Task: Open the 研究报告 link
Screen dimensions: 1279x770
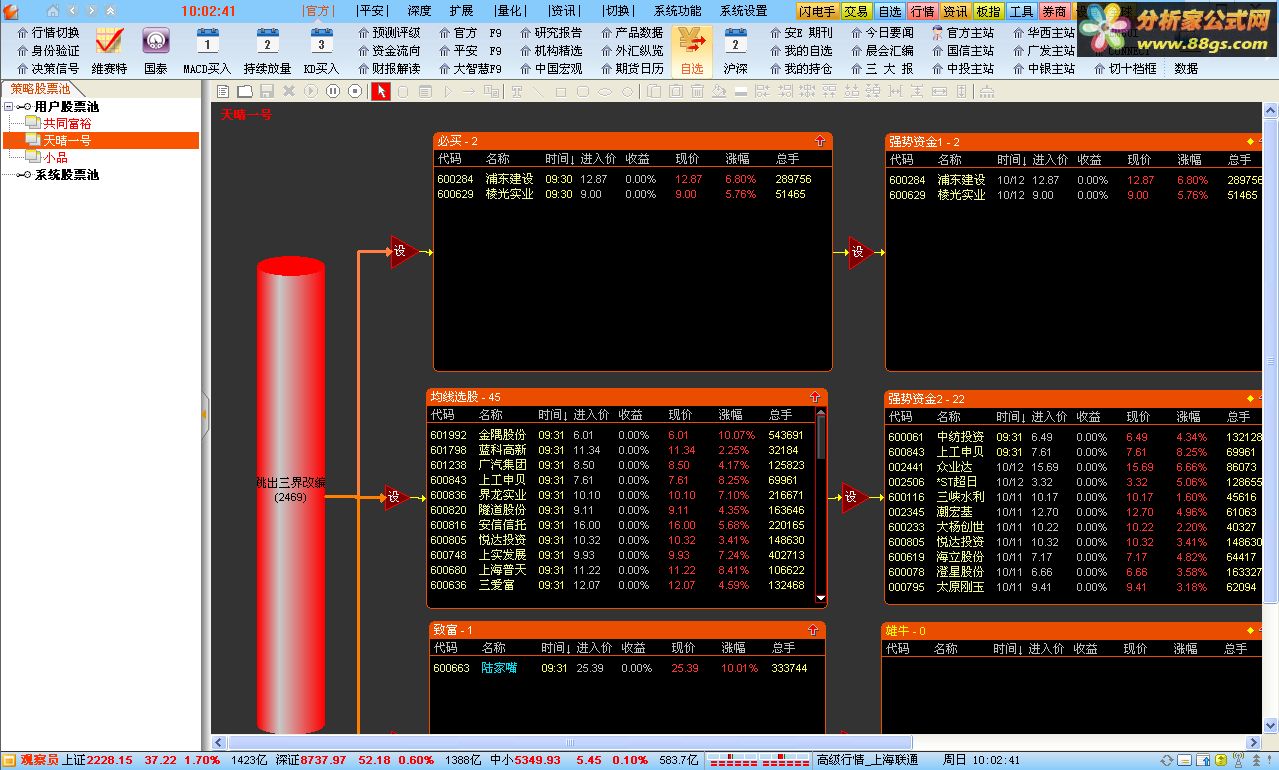Action: click(551, 32)
